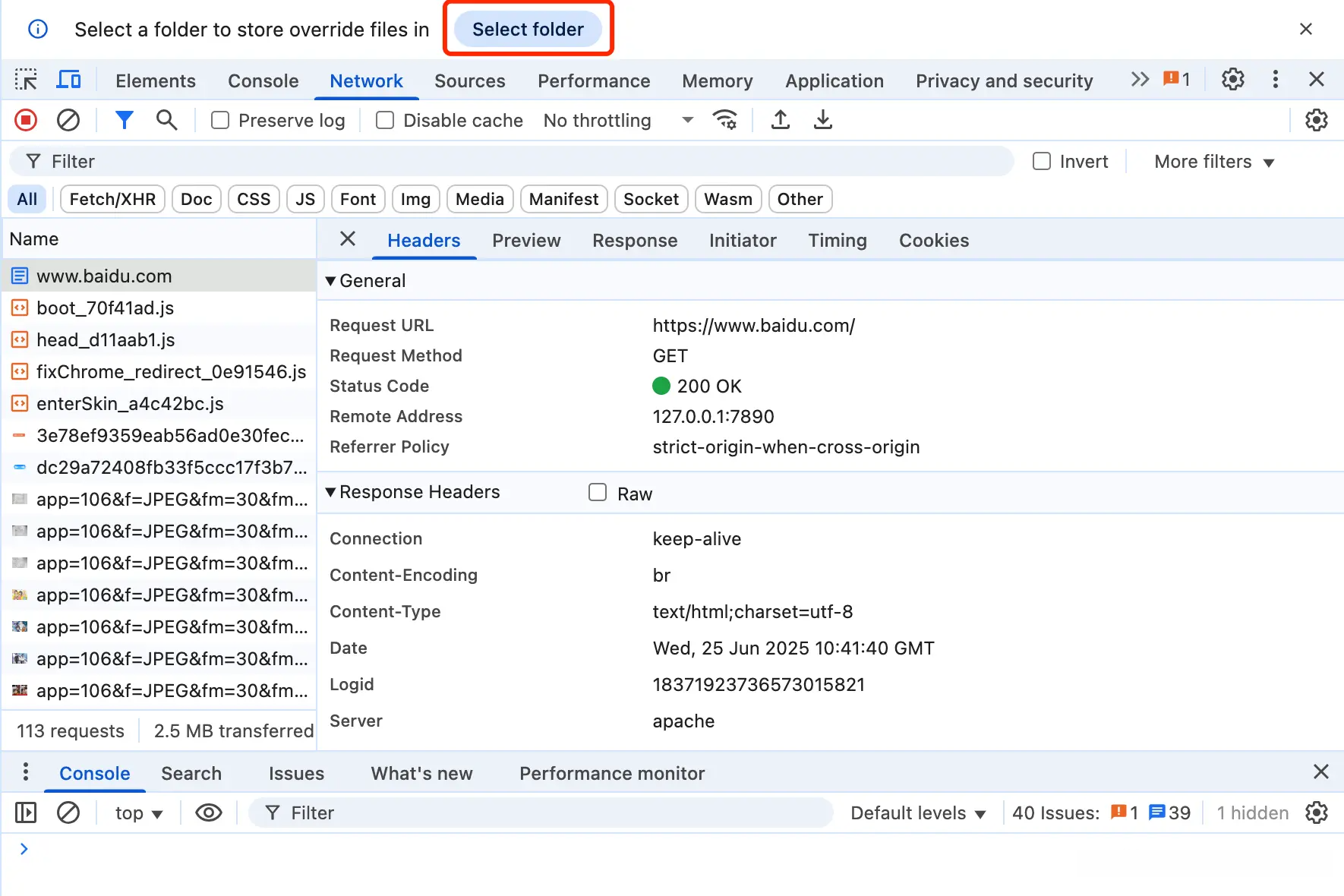1344x896 pixels.
Task: Clear the network log
Action: coord(68,120)
